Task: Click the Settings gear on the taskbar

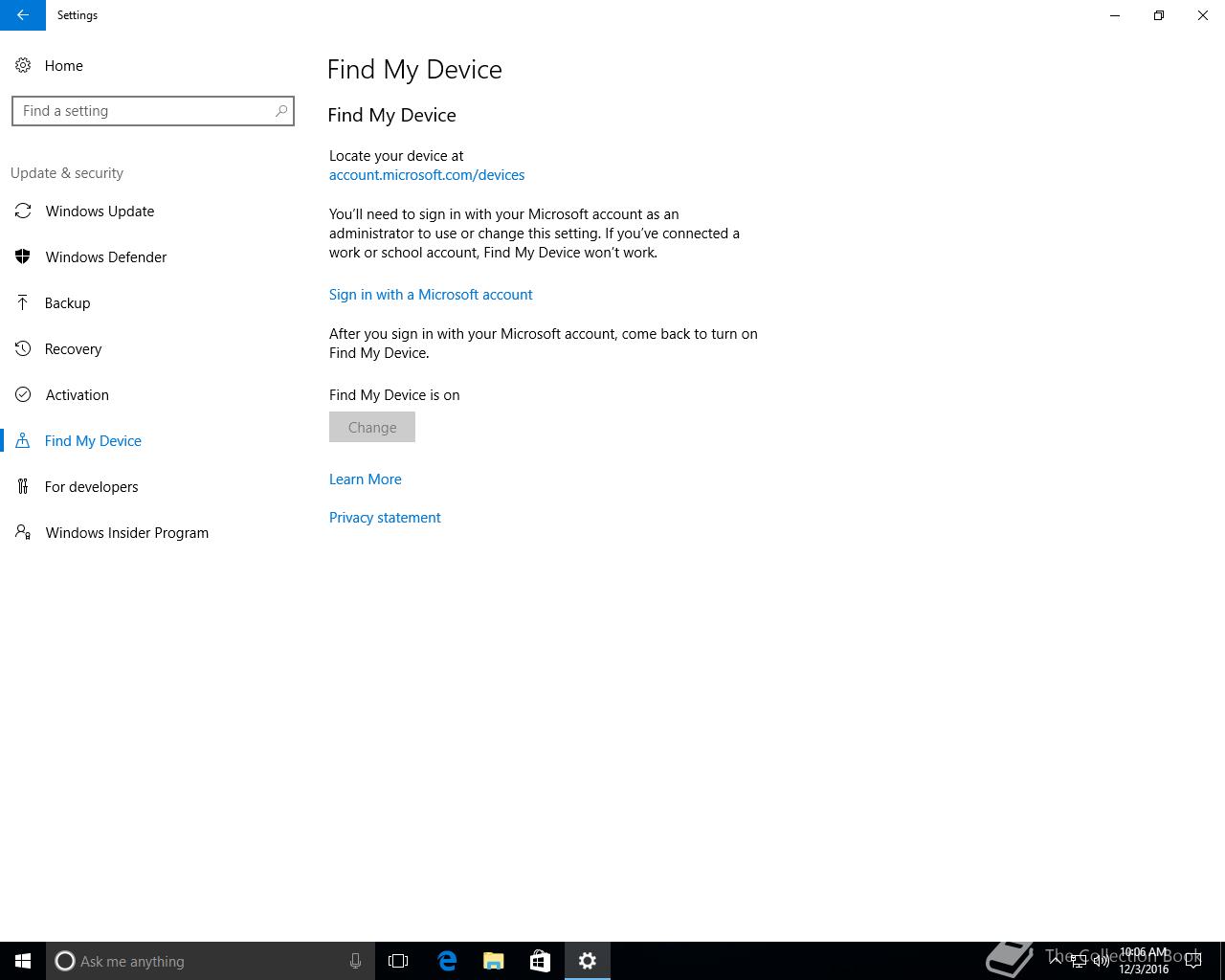Action: coord(588,961)
